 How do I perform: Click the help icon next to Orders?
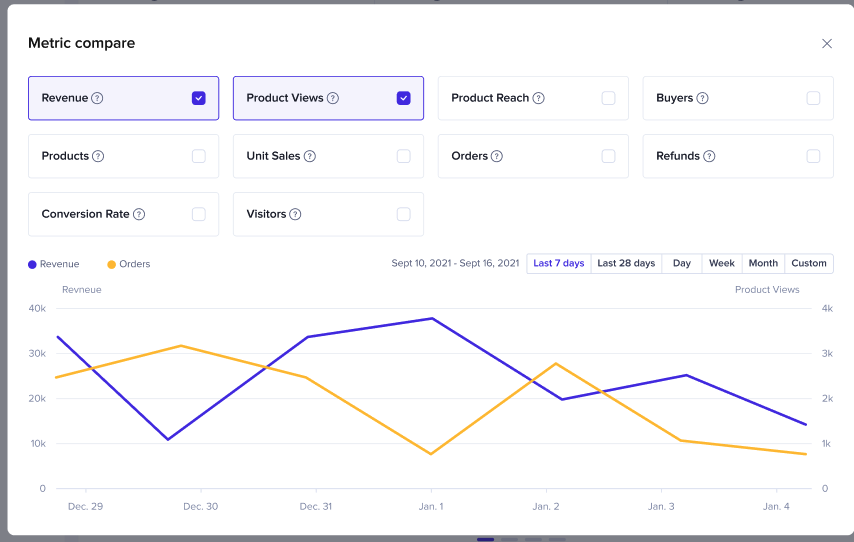[x=497, y=156]
